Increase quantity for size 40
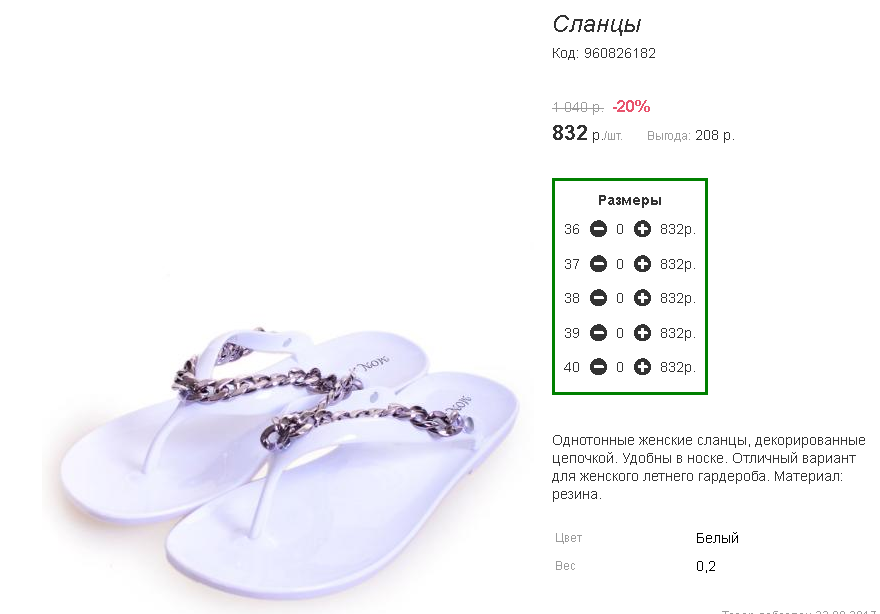 [x=642, y=367]
